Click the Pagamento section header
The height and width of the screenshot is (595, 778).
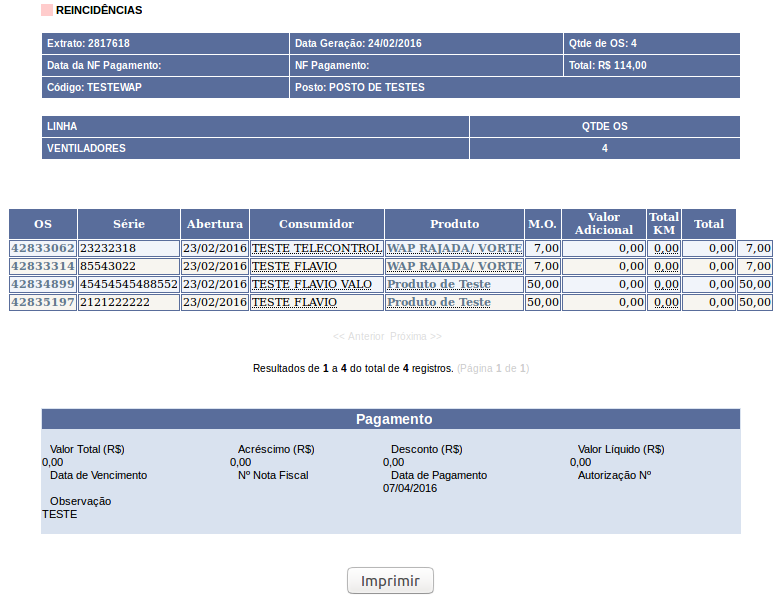coord(391,419)
